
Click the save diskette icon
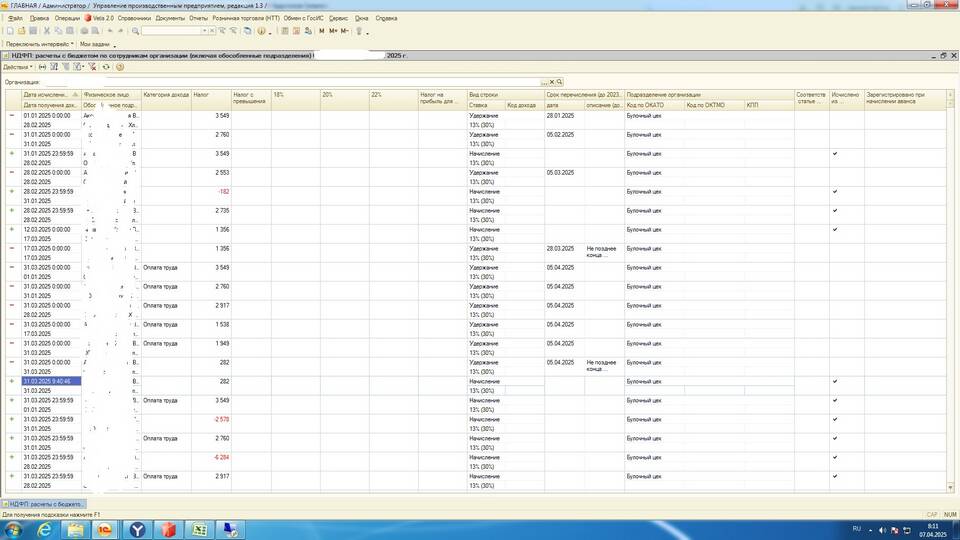click(x=33, y=31)
